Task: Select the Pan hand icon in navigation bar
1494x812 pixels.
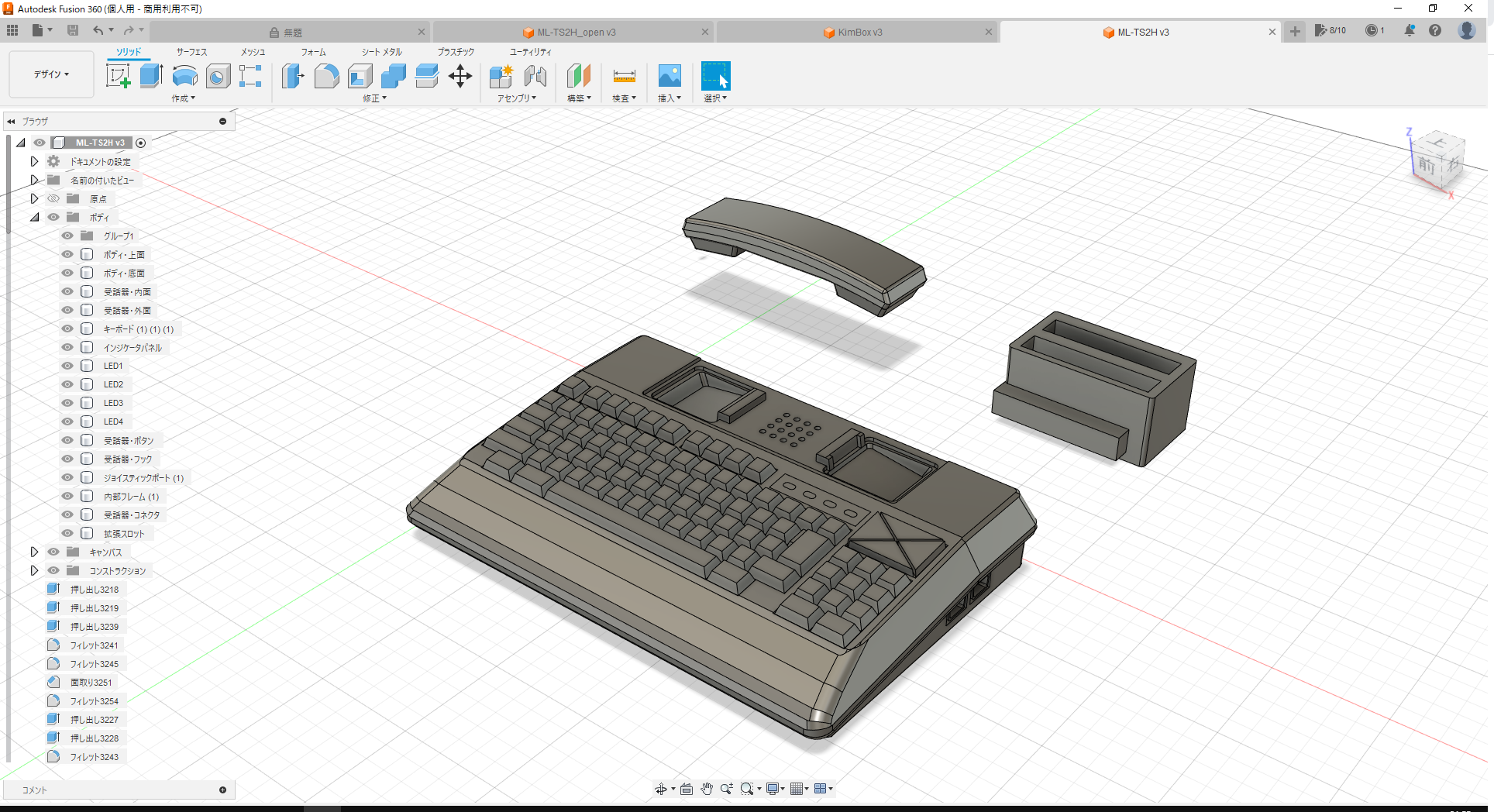Action: click(706, 788)
